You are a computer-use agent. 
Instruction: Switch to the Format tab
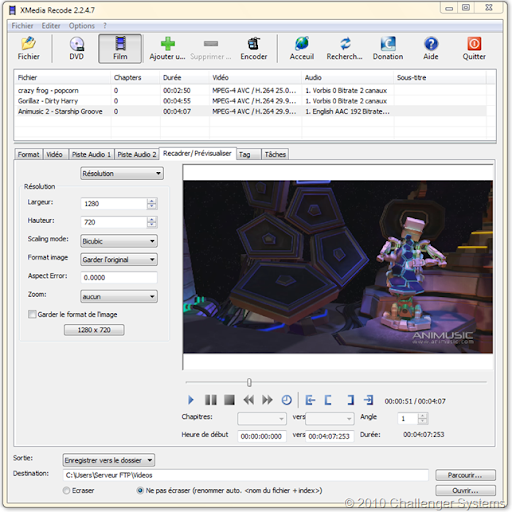point(28,154)
